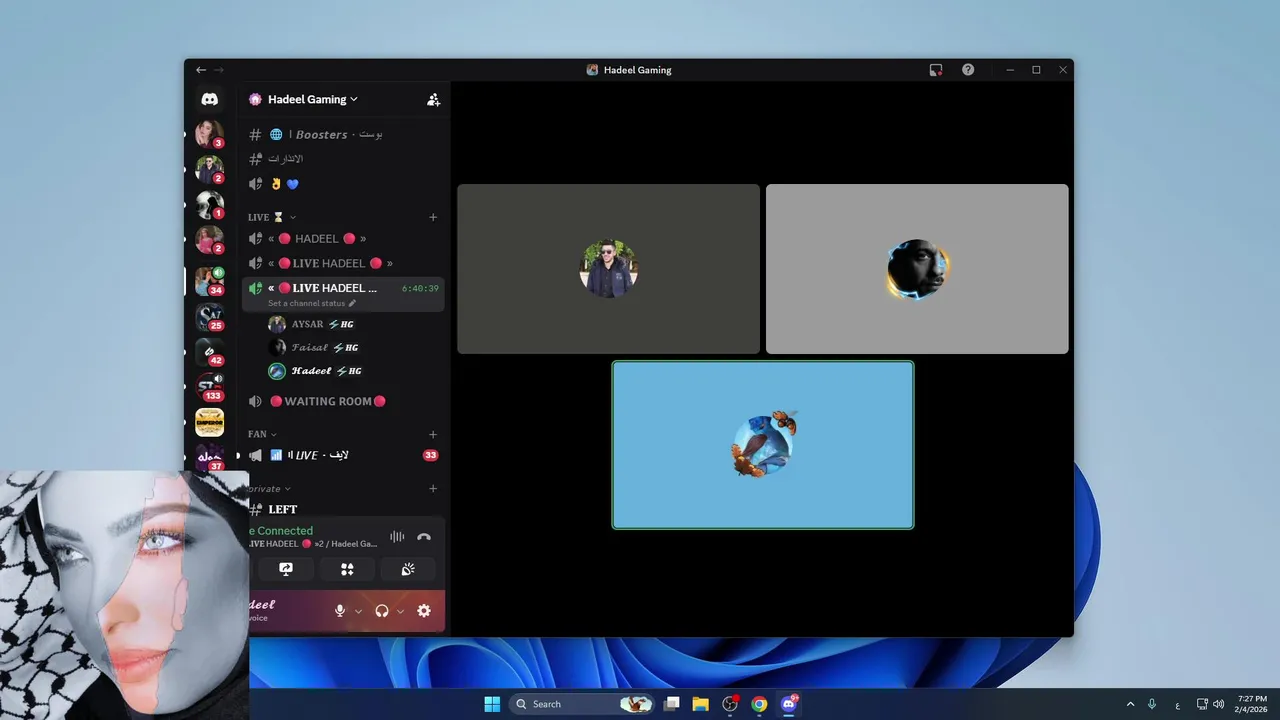The width and height of the screenshot is (1280, 720).
Task: Toggle headphones deafen button
Action: click(381, 611)
